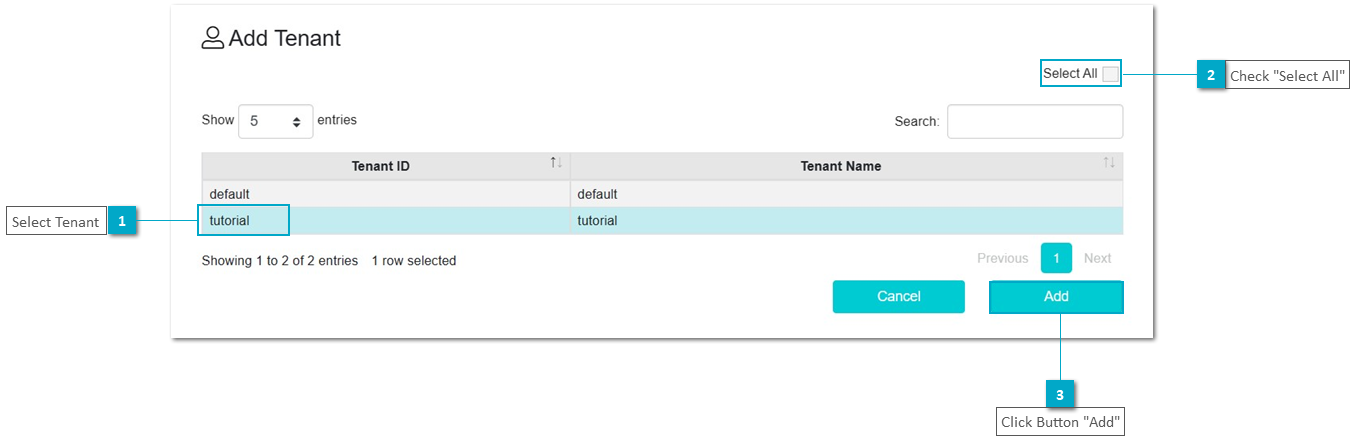Open page 1 of results
This screenshot has height=448, width=1361.
click(x=1056, y=258)
